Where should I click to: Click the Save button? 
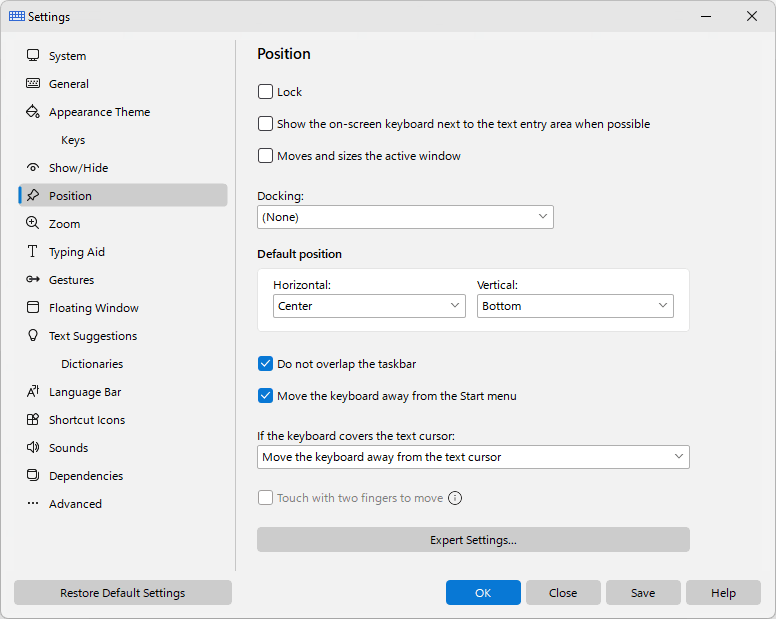click(x=643, y=592)
